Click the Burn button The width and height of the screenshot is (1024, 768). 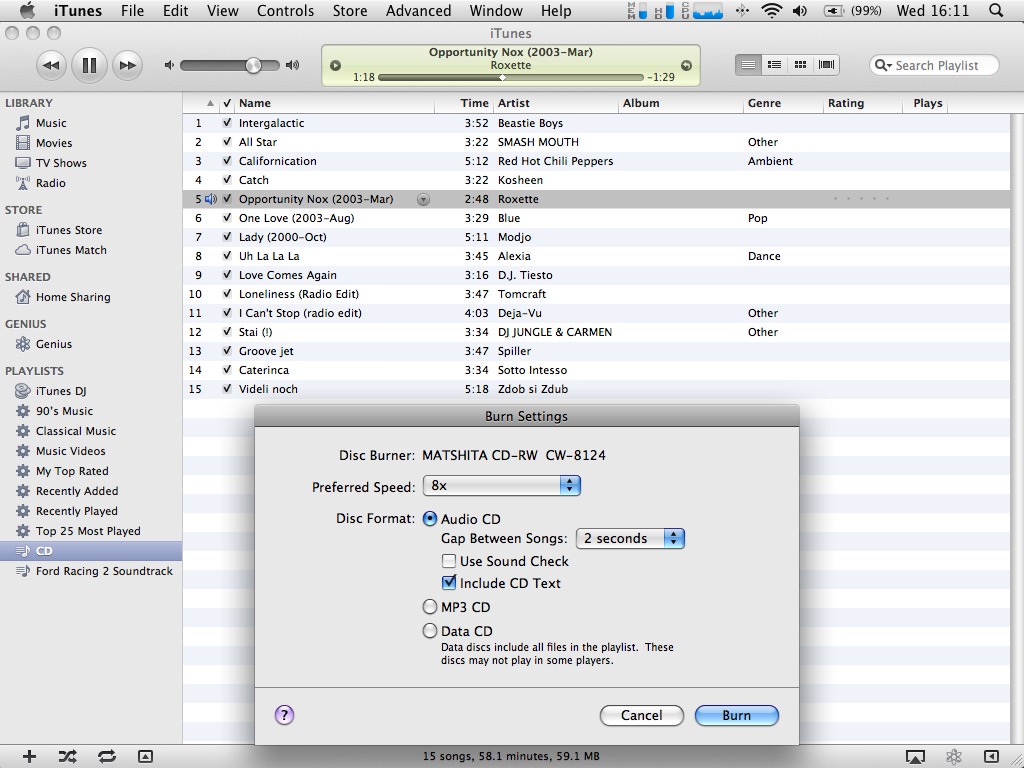tap(737, 715)
